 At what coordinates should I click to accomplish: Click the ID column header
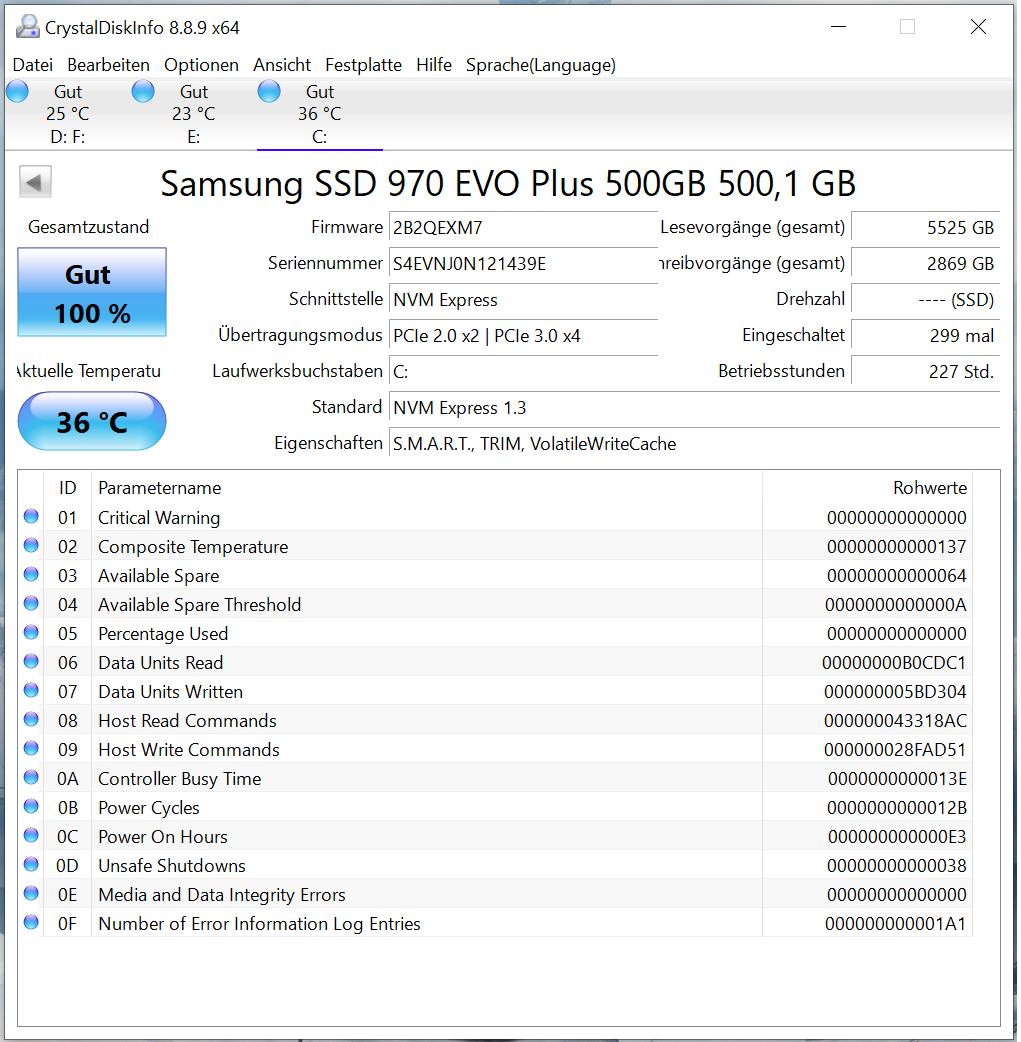68,488
